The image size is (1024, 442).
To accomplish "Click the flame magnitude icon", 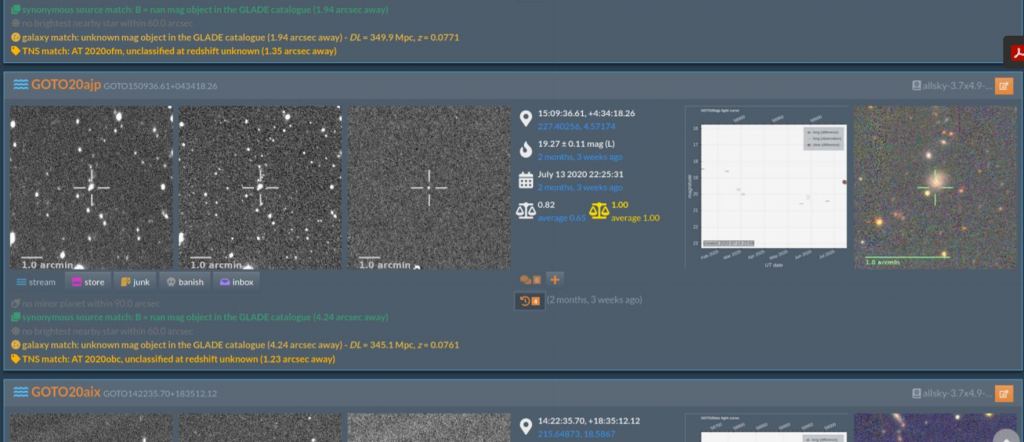I will [x=526, y=150].
